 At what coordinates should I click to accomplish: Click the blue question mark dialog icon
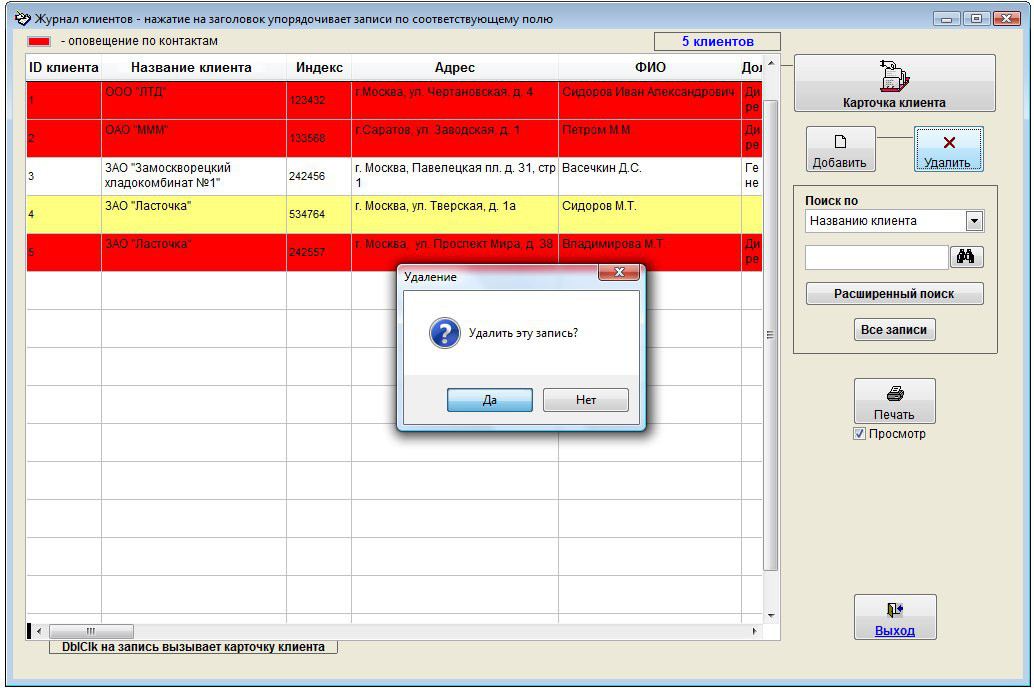tap(444, 333)
